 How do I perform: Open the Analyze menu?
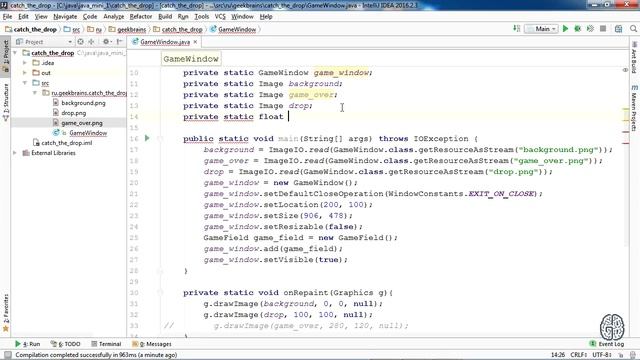[x=113, y=16]
